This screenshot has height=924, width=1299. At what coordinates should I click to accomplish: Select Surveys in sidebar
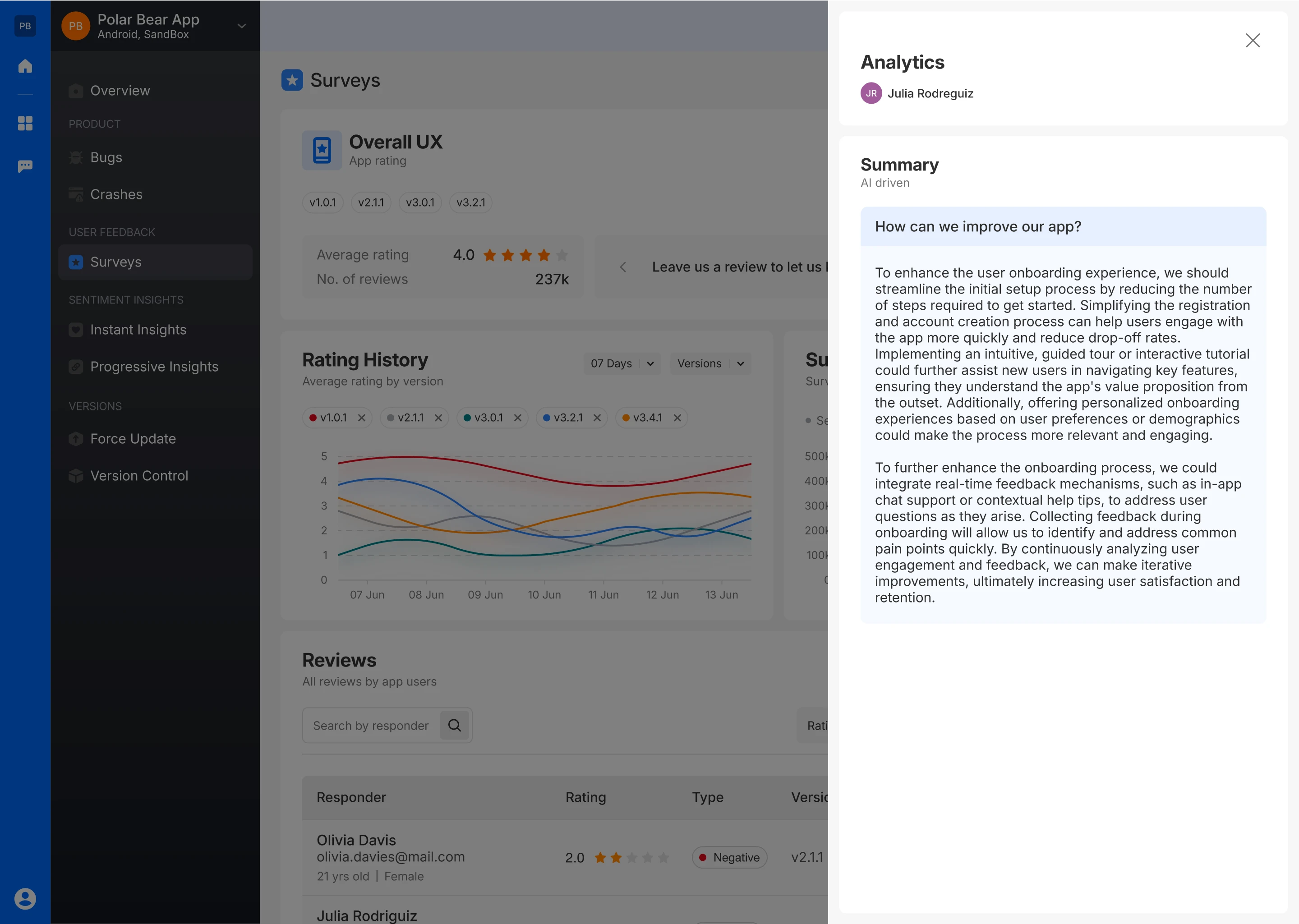(155, 262)
